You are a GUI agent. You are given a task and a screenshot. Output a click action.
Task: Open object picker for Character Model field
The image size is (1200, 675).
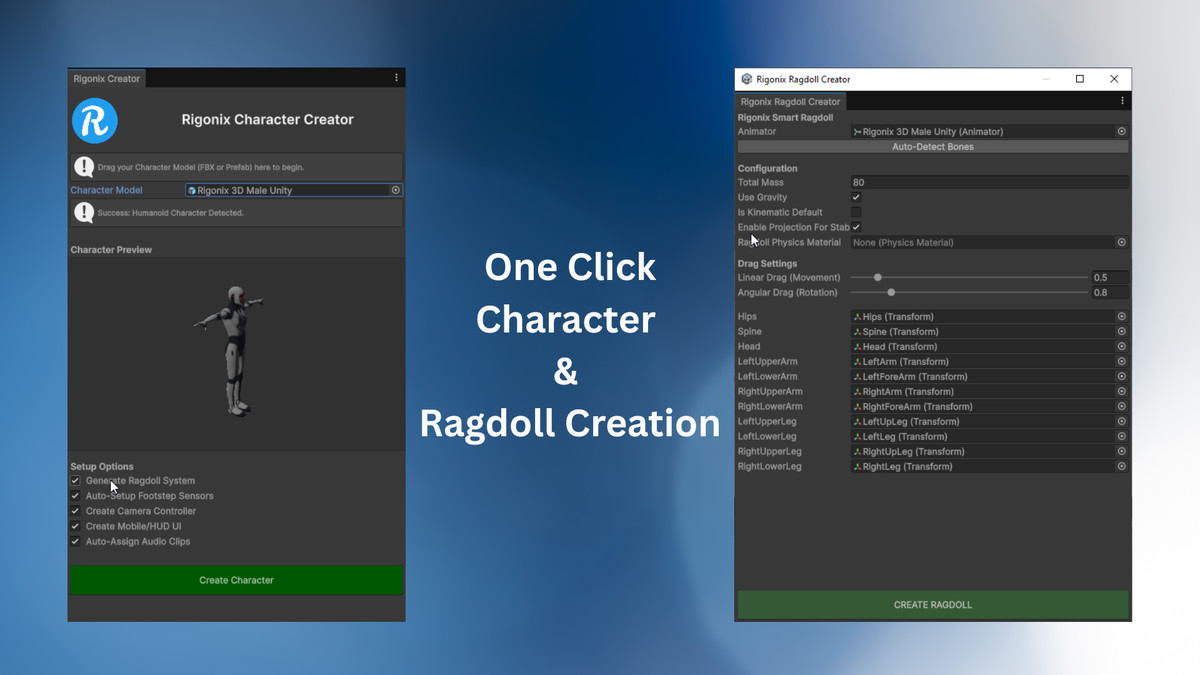click(395, 190)
